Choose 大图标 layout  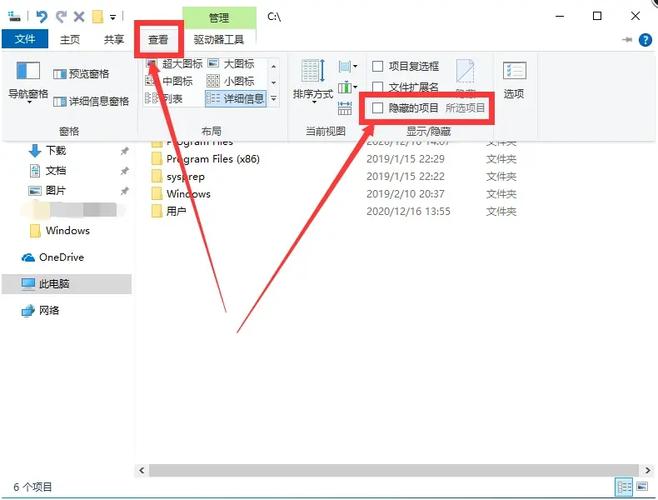point(231,63)
